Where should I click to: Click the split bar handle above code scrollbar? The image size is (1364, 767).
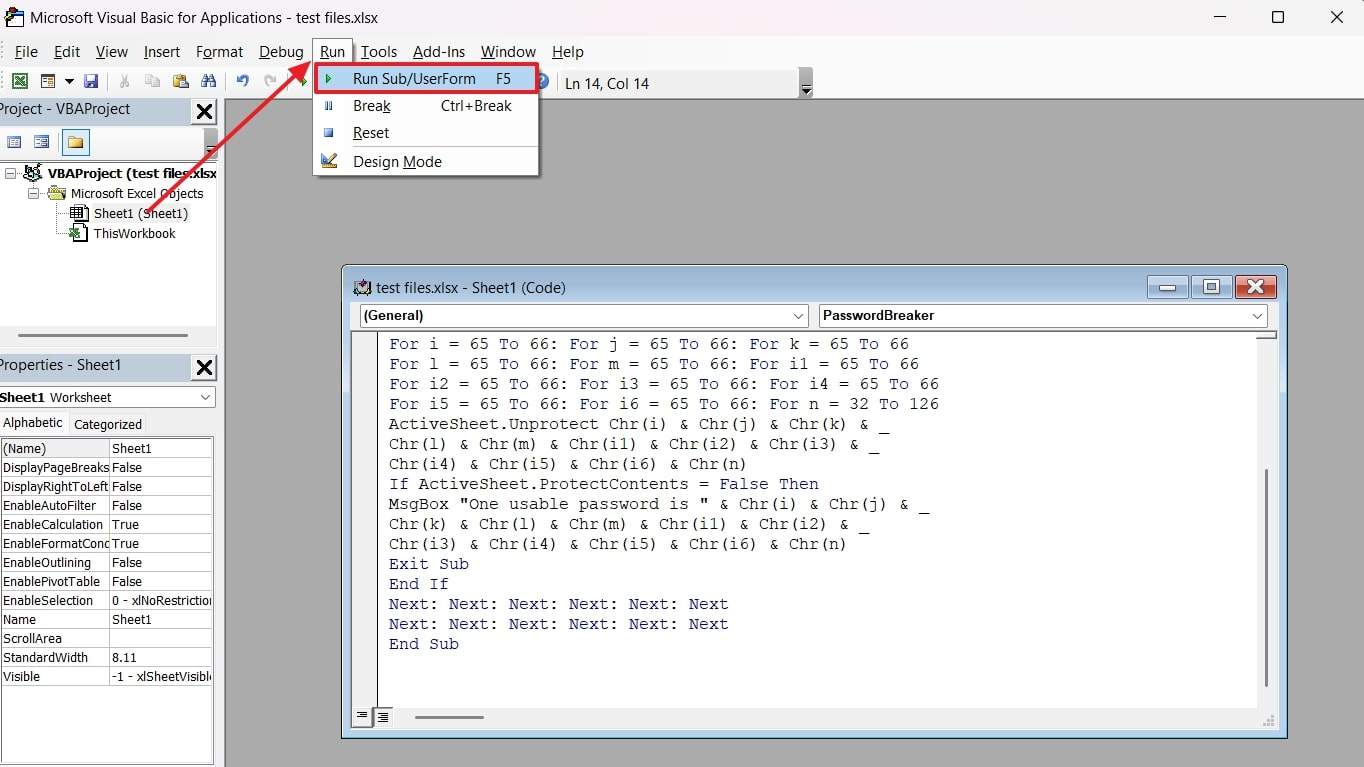pos(1266,335)
